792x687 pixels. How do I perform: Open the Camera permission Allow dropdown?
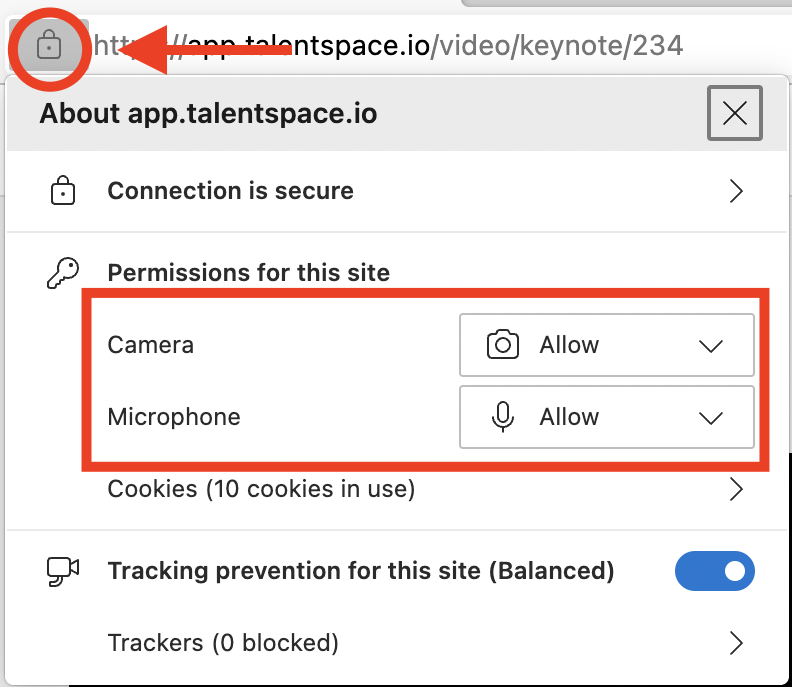(x=605, y=345)
